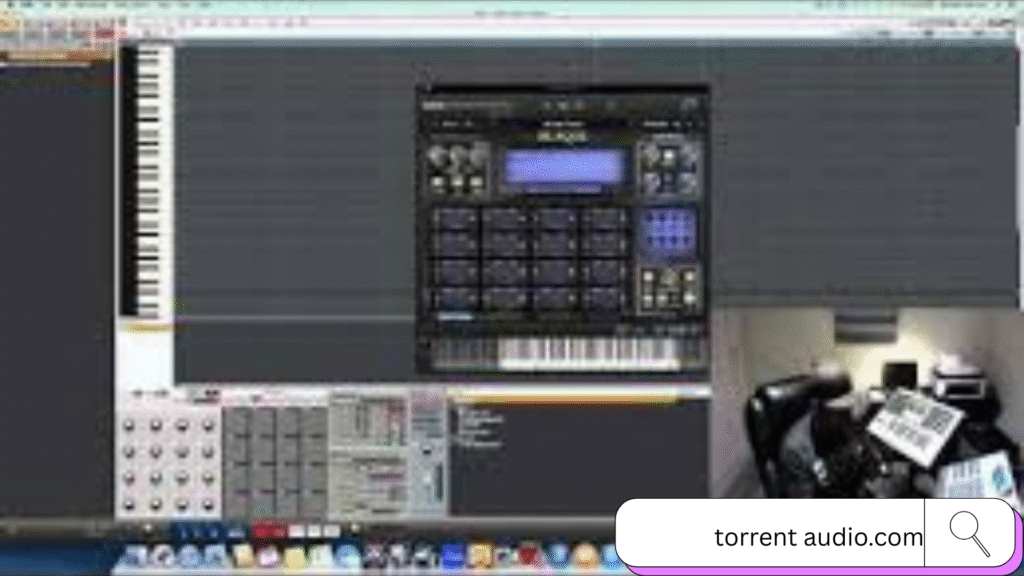Trigger the bottom-right pad of the 4x4 drum grid
This screenshot has height=576, width=1024.
pyautogui.click(x=603, y=297)
